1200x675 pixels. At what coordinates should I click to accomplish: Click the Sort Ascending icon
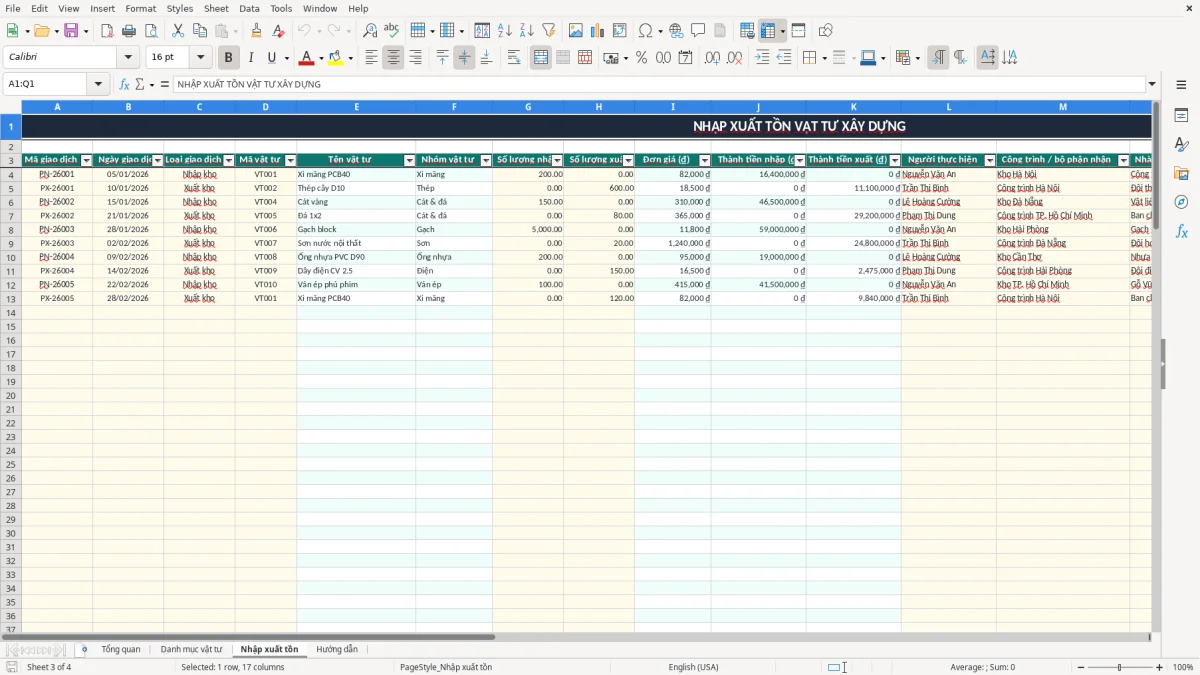pos(505,31)
